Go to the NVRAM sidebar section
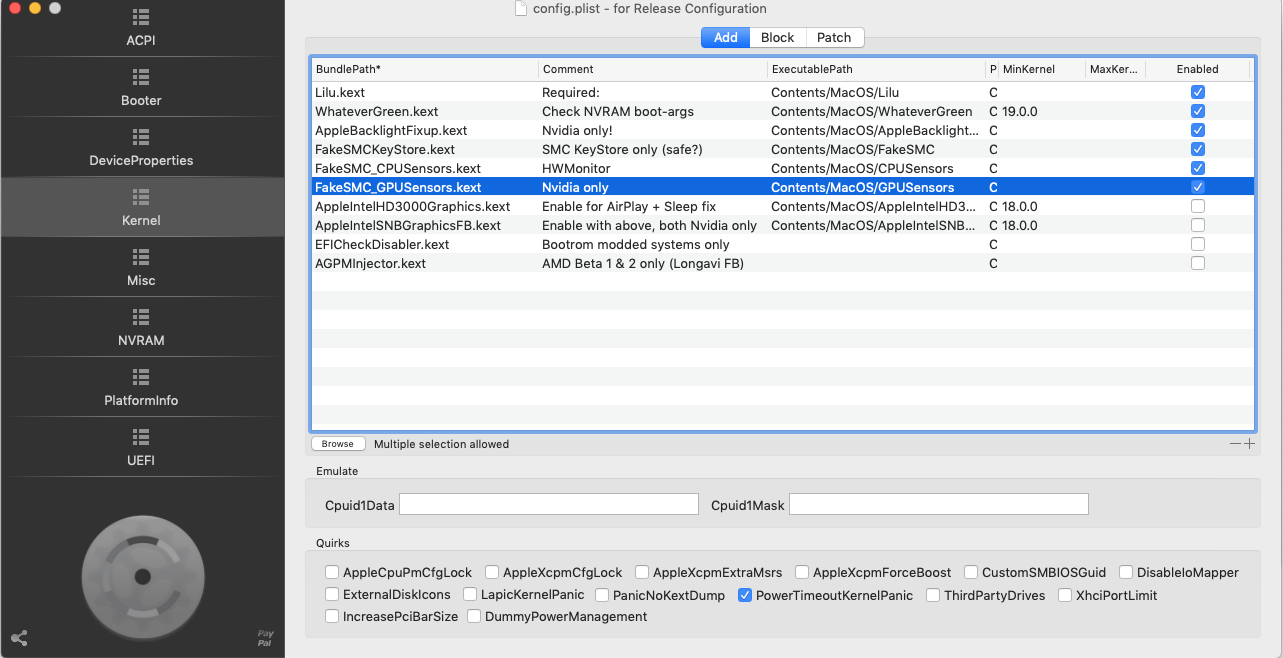The image size is (1283, 658). [141, 328]
